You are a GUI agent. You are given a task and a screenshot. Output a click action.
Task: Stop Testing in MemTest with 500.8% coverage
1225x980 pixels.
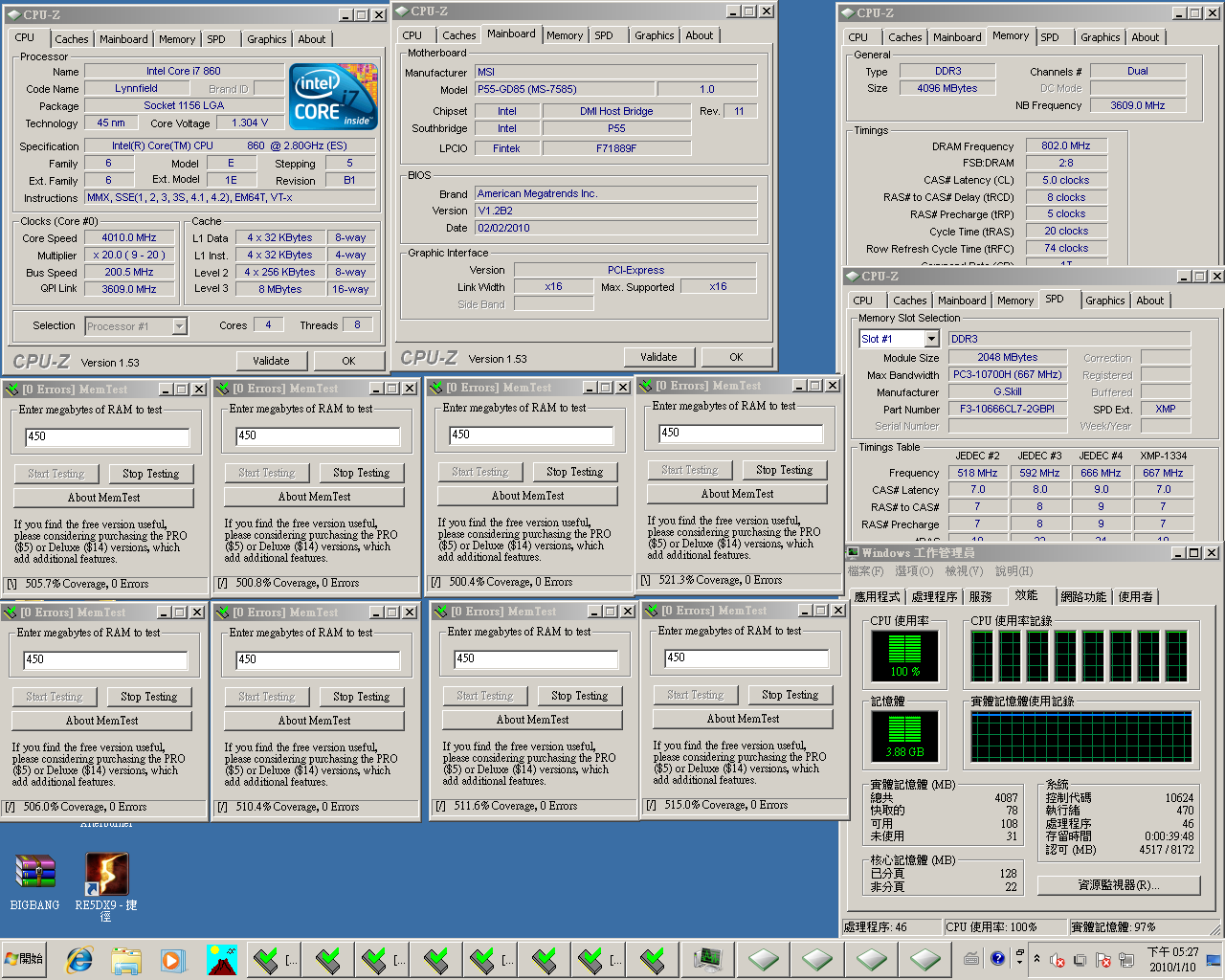361,473
